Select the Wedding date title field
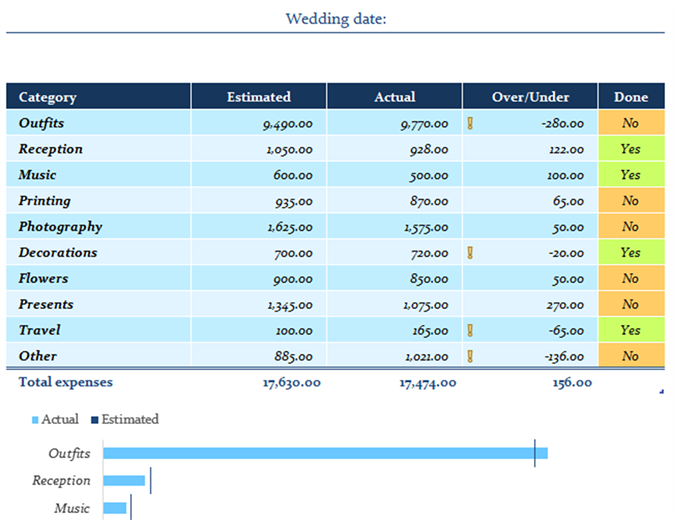The image size is (675, 520). 335,19
